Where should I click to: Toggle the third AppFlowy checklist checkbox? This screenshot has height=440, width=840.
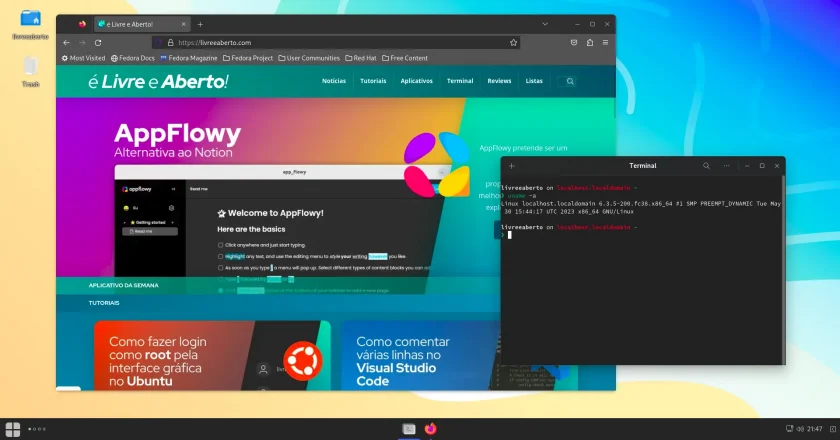coord(220,268)
